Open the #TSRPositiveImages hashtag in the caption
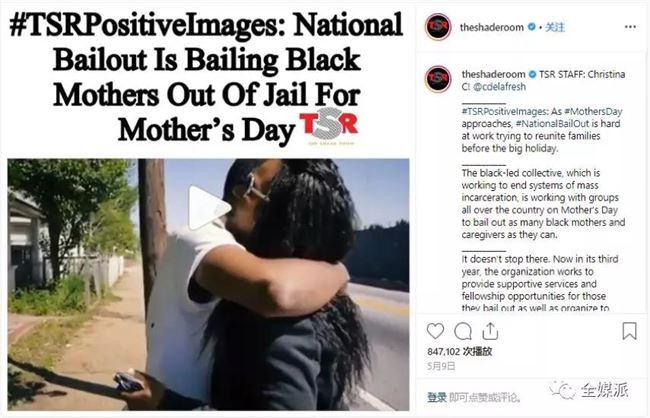The image size is (650, 418). (x=505, y=112)
